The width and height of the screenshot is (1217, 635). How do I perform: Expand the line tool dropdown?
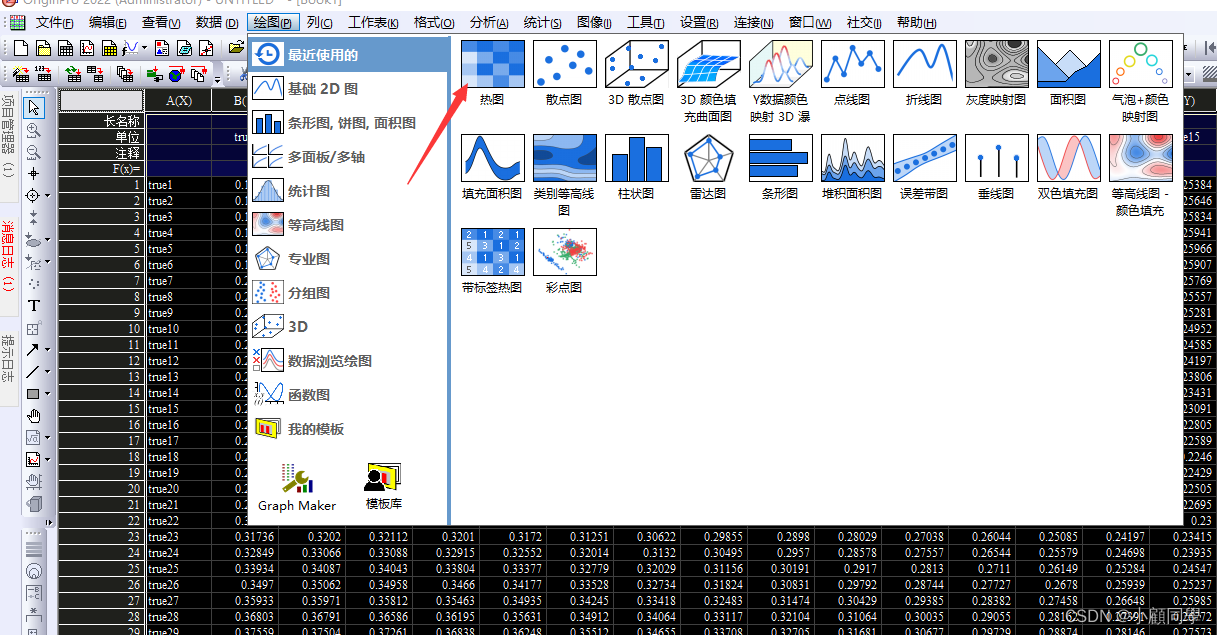point(47,372)
